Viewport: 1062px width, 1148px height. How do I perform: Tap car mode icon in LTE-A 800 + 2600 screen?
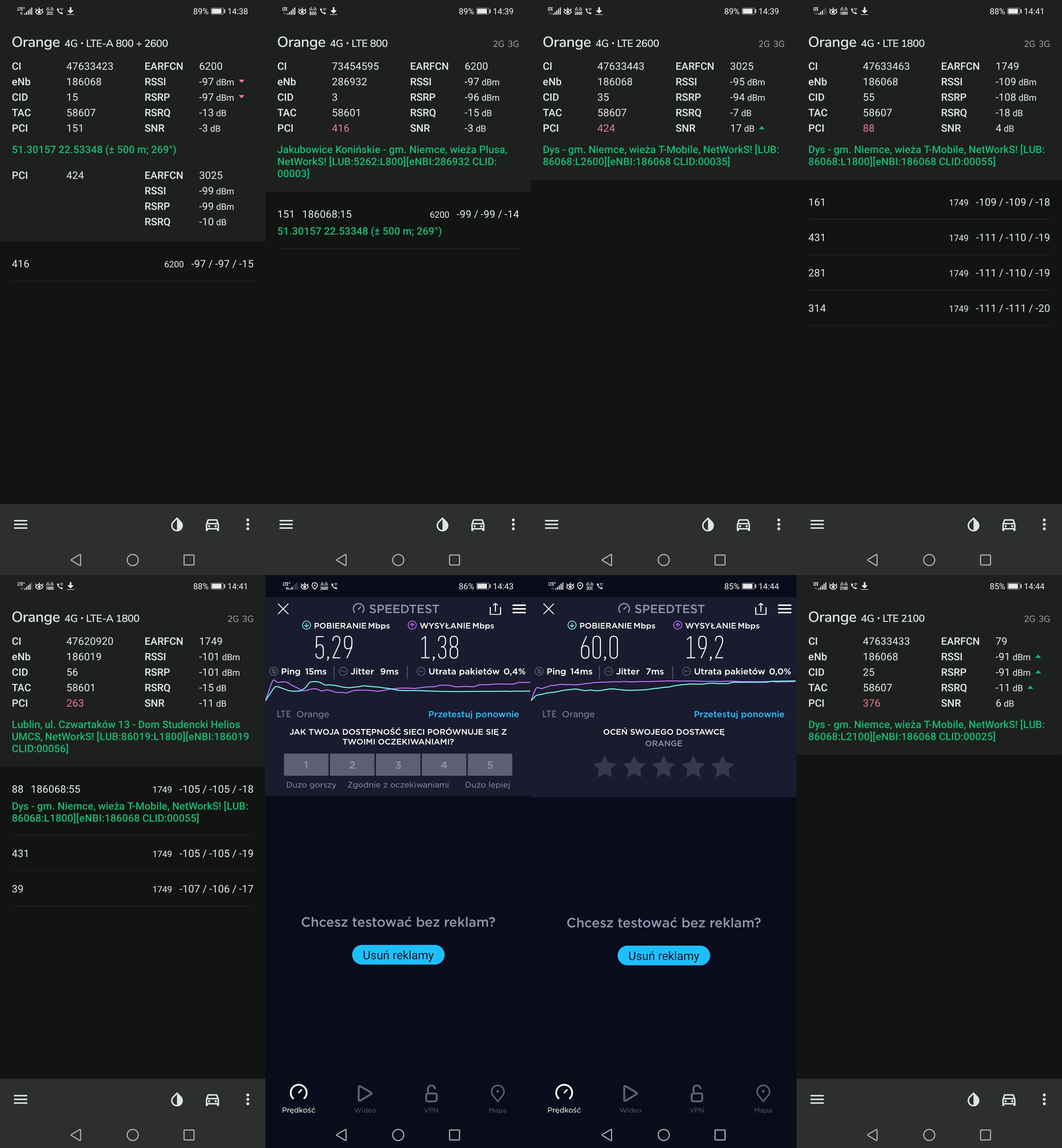pyautogui.click(x=213, y=524)
